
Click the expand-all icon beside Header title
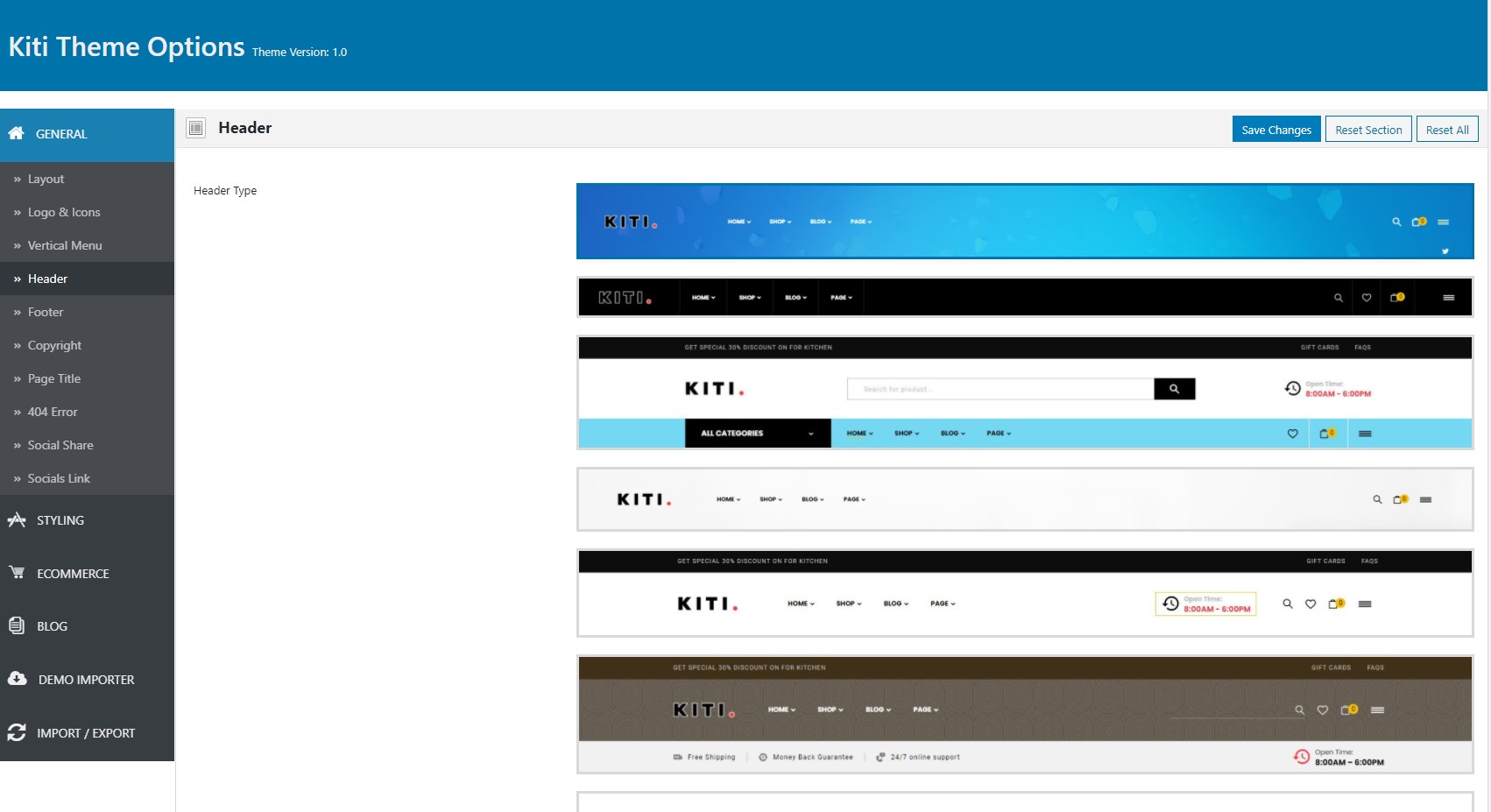point(196,128)
